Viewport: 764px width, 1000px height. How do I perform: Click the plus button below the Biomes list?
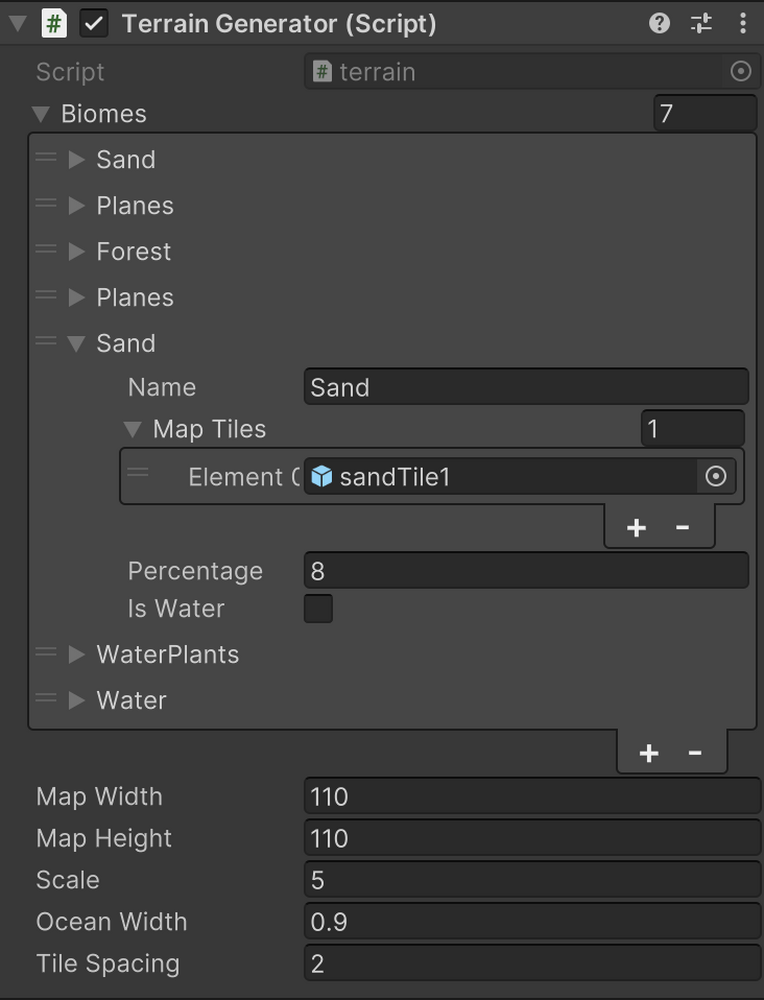(x=648, y=753)
